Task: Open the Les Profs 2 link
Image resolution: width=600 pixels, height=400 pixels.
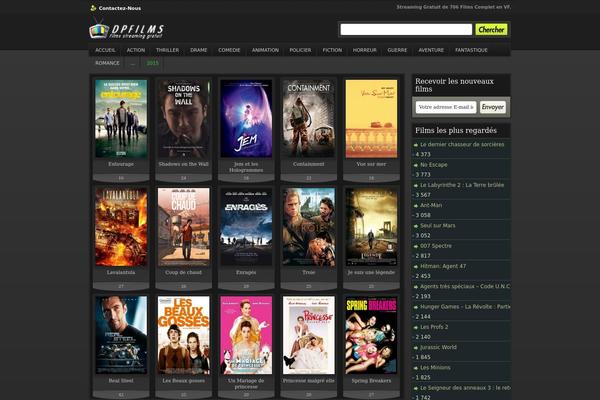Action: pyautogui.click(x=434, y=327)
